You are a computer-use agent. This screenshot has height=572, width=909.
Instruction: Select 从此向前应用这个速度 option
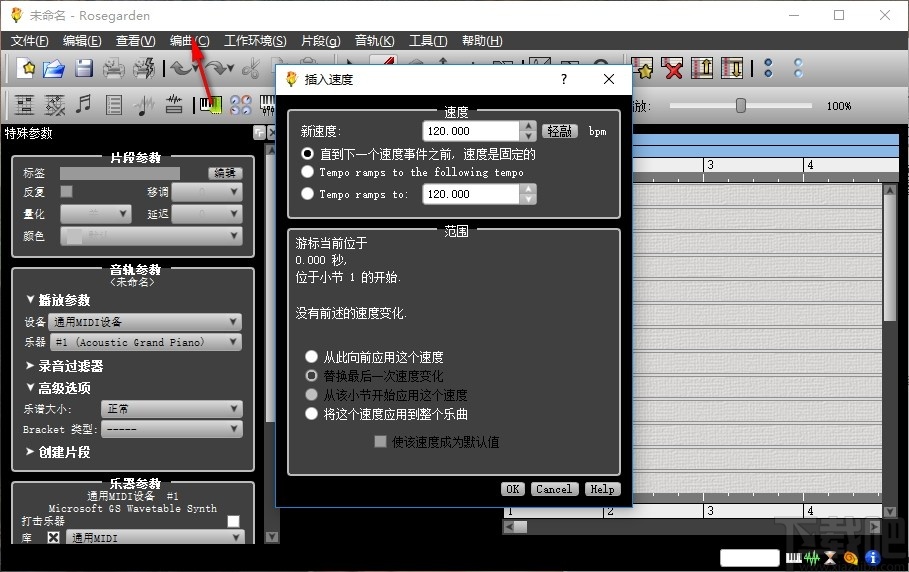[311, 356]
